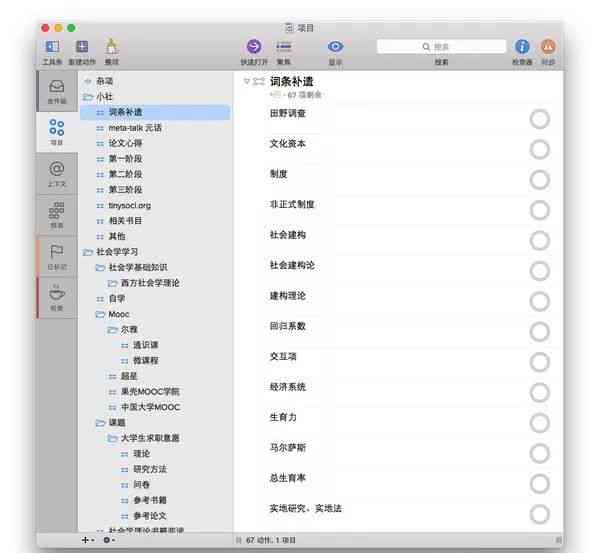
Task: Click the 新建动作 new action icon
Action: click(82, 47)
